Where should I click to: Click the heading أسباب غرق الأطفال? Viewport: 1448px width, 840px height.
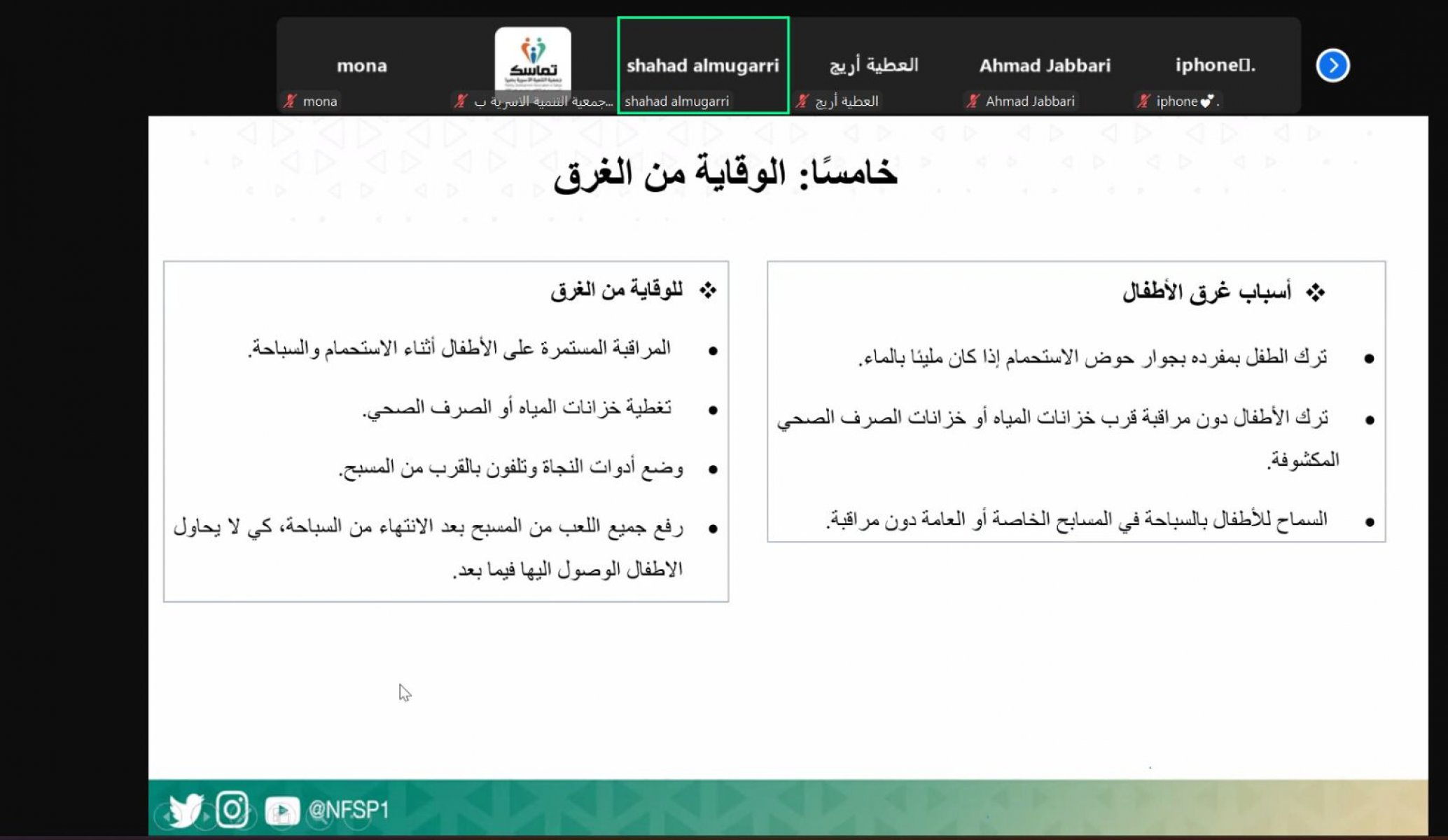point(1206,291)
